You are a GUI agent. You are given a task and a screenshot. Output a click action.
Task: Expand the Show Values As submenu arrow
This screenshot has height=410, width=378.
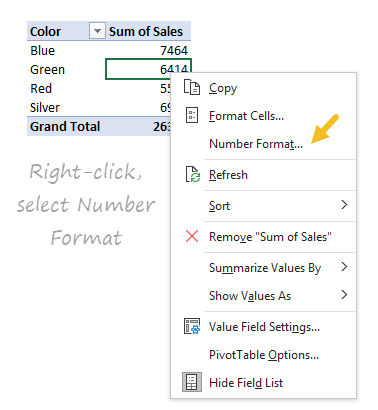[x=344, y=295]
